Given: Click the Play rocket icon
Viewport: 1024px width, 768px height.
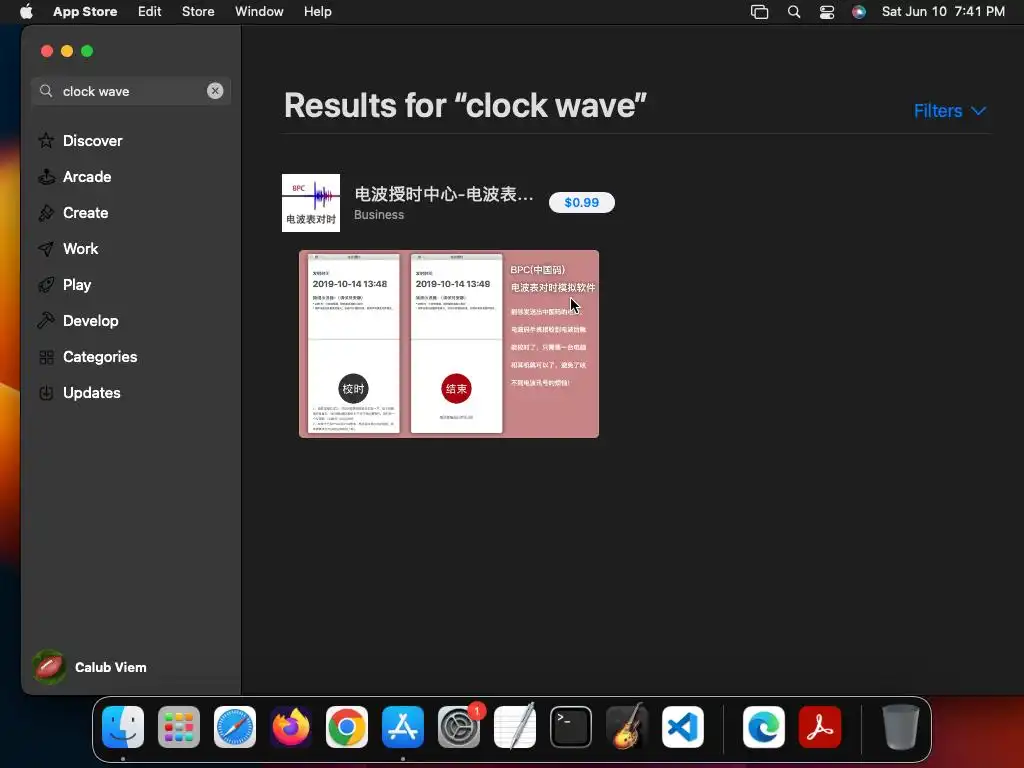Looking at the screenshot, I should point(46,285).
